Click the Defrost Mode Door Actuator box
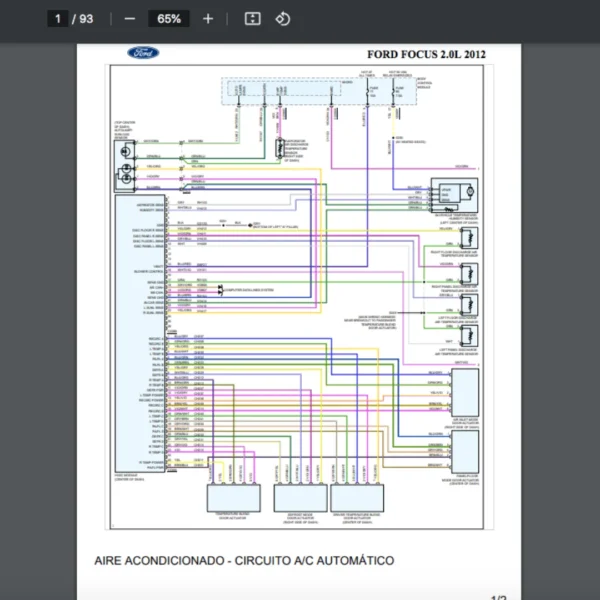The width and height of the screenshot is (600, 600). [x=298, y=499]
